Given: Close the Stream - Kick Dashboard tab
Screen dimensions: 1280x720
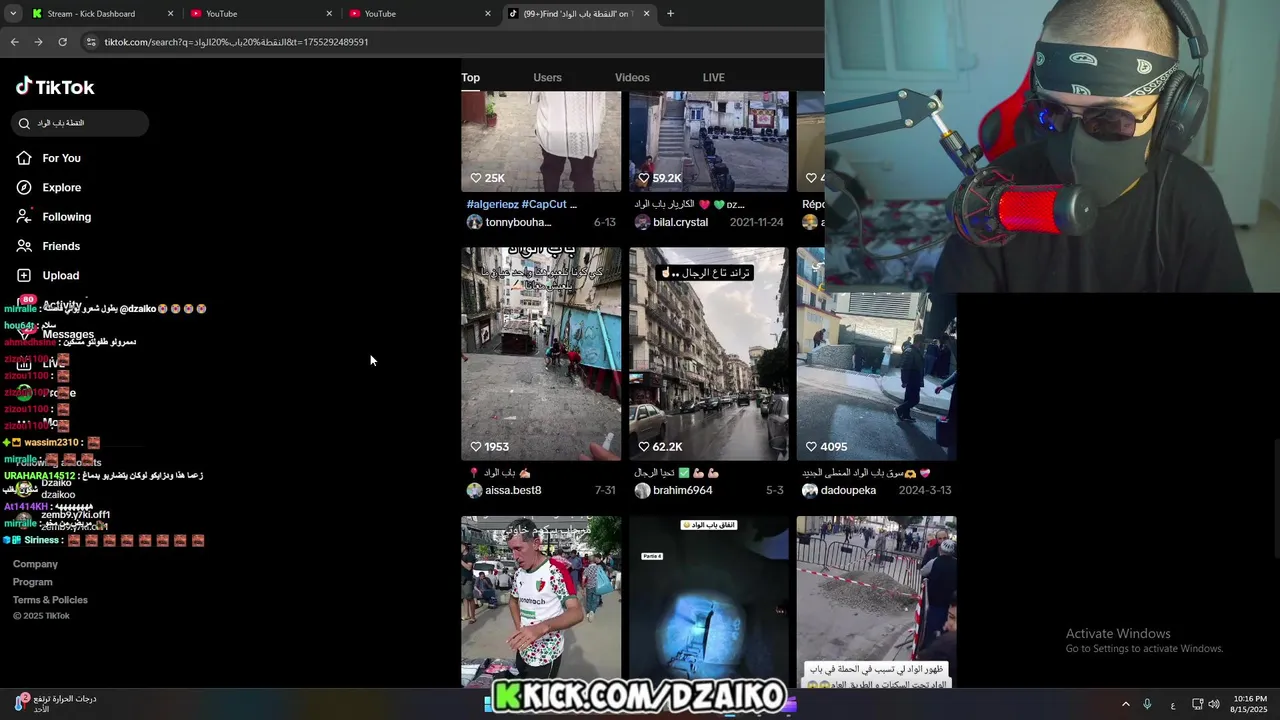Looking at the screenshot, I should pyautogui.click(x=170, y=14).
